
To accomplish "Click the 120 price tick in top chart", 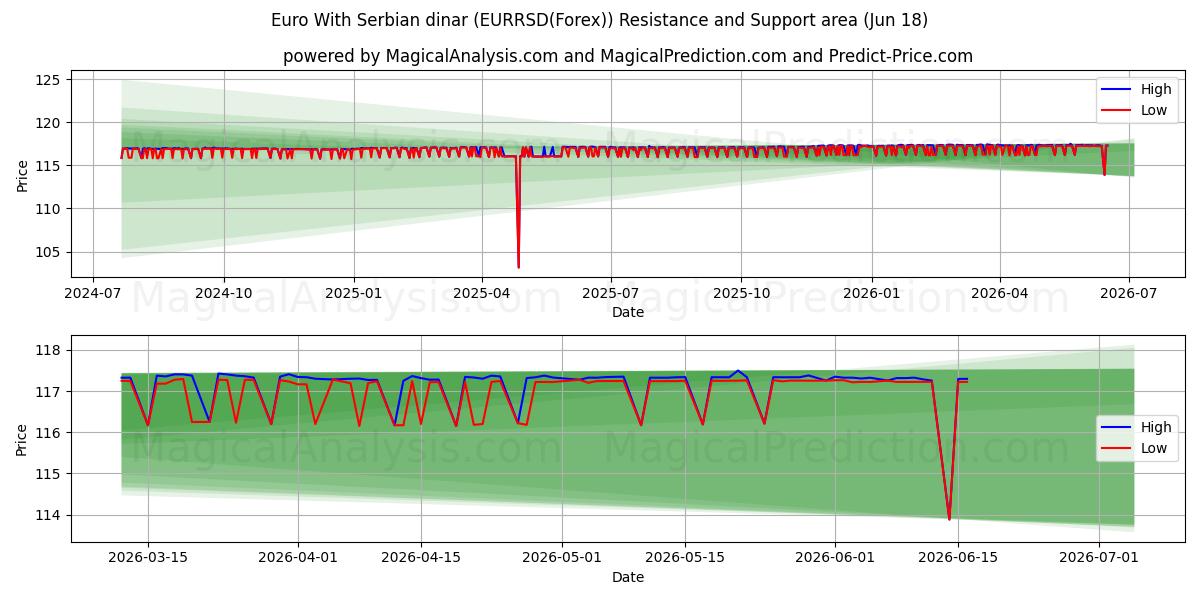I will pyautogui.click(x=50, y=123).
